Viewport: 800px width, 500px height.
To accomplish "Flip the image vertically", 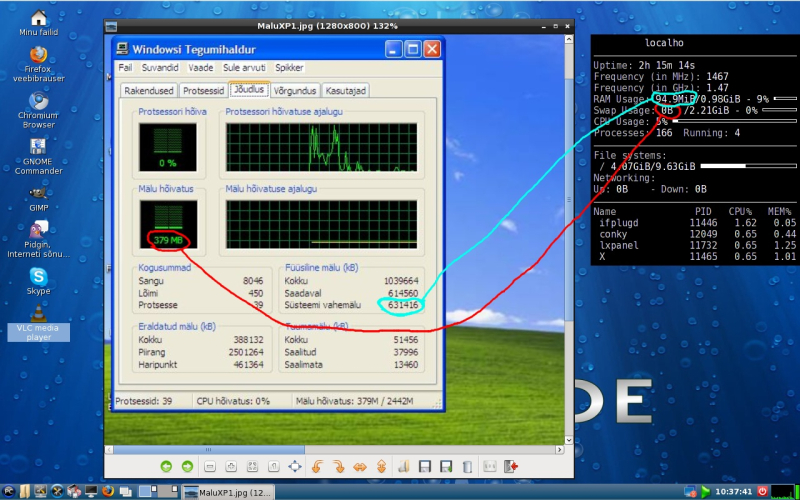I will click(x=381, y=466).
